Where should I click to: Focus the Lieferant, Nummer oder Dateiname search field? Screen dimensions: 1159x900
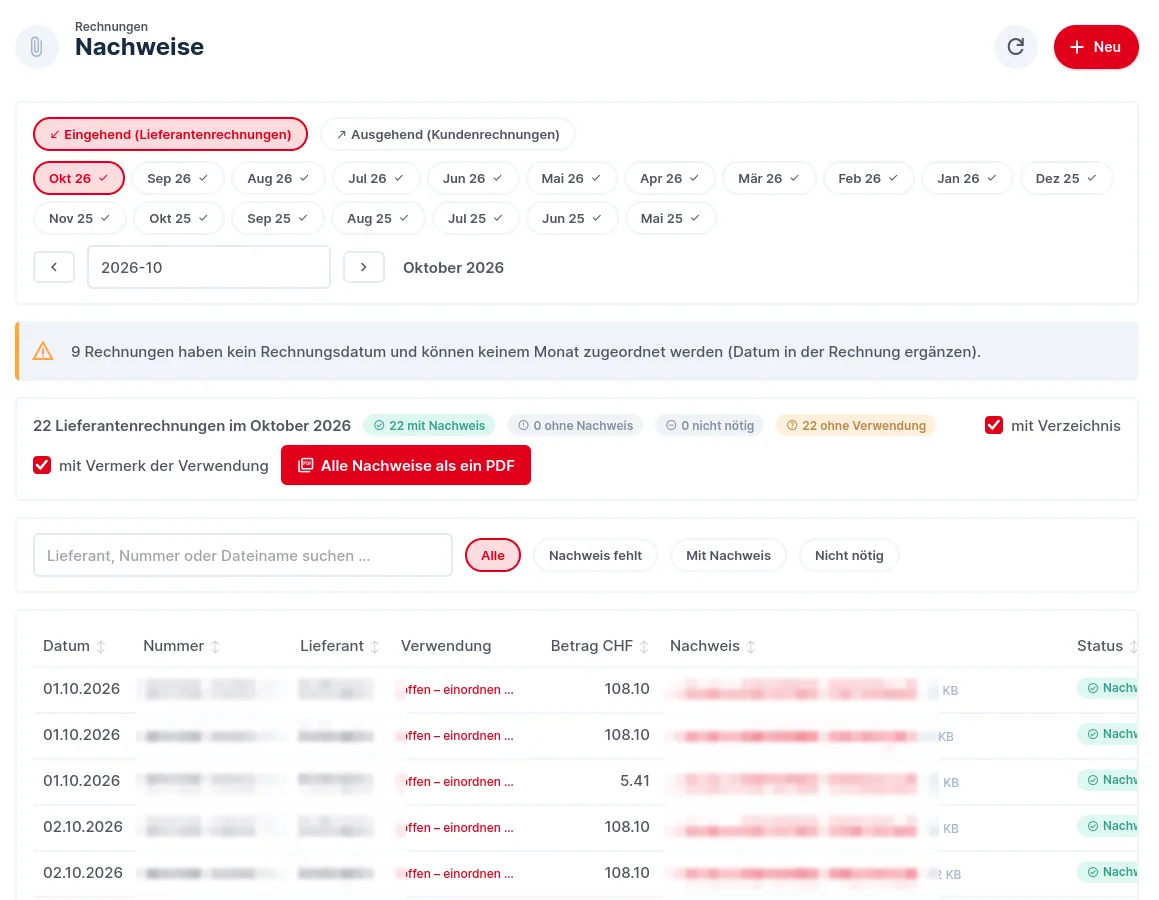click(x=242, y=556)
